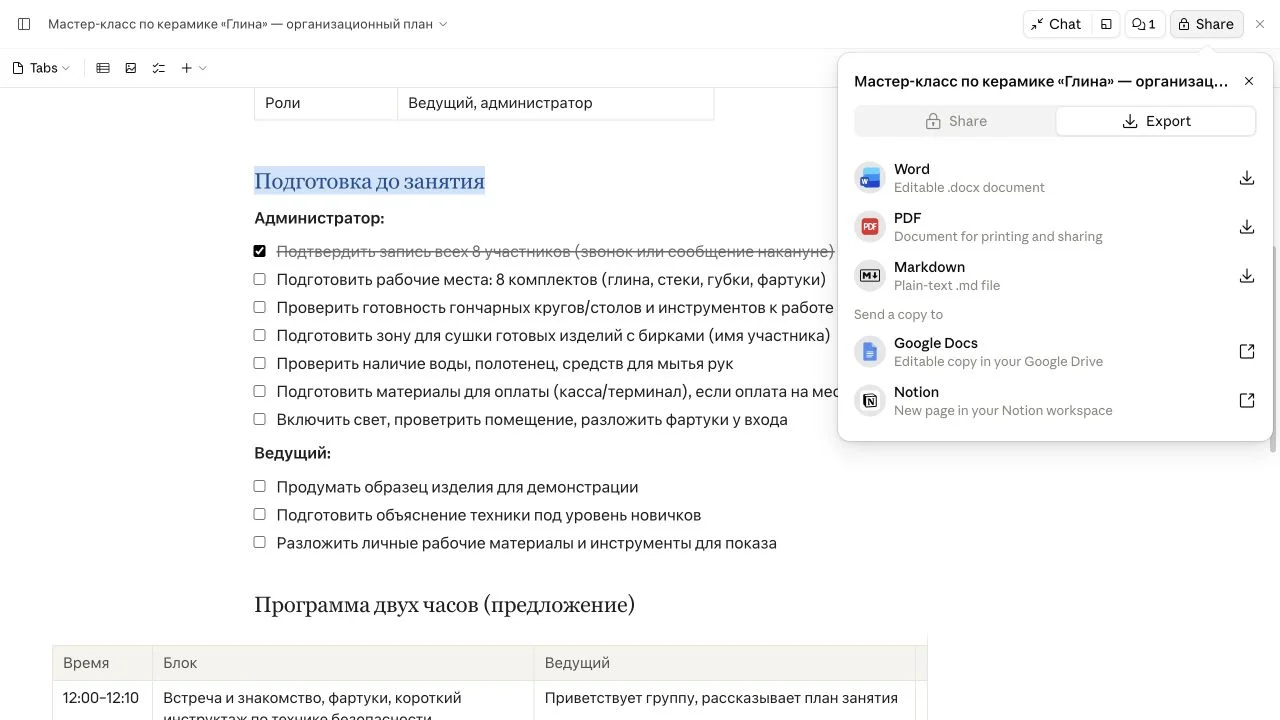
Task: Click the '12:00–12:10' time cell
Action: (x=102, y=700)
